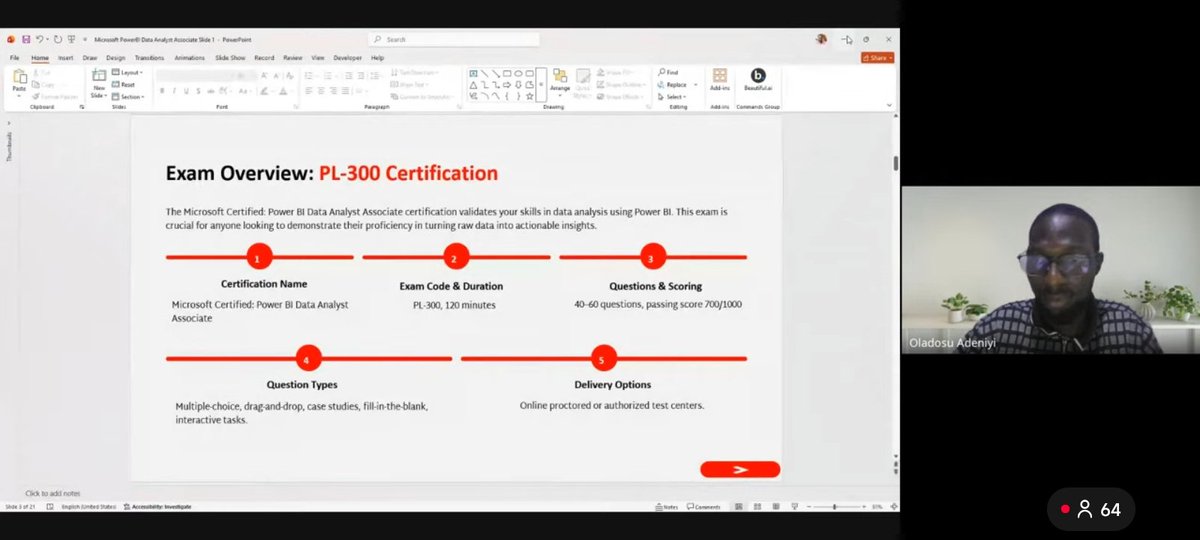Toggle Notes pane from status bar
The image size is (1200, 540).
[667, 507]
